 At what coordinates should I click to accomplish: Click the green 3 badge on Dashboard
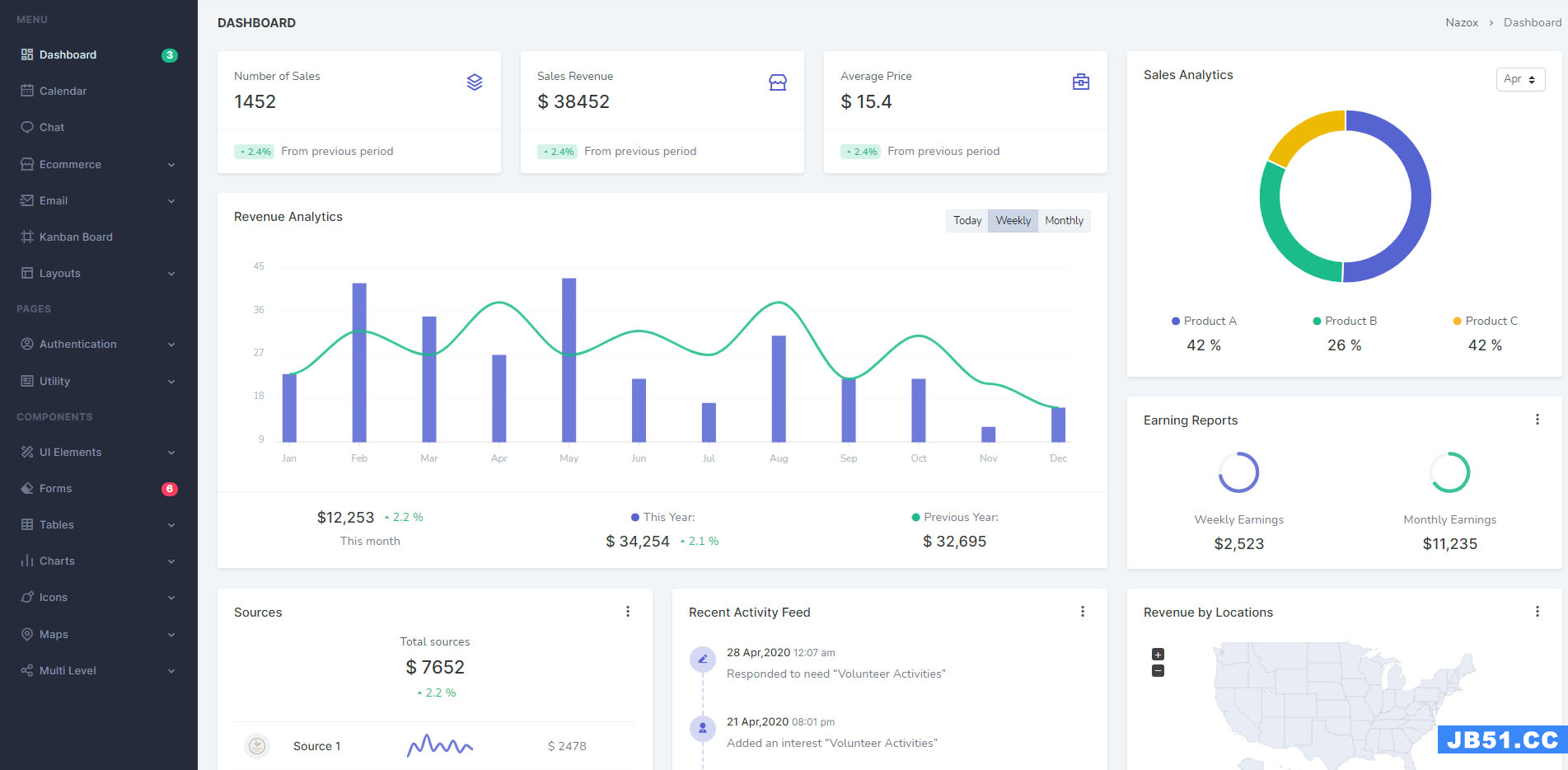point(170,55)
